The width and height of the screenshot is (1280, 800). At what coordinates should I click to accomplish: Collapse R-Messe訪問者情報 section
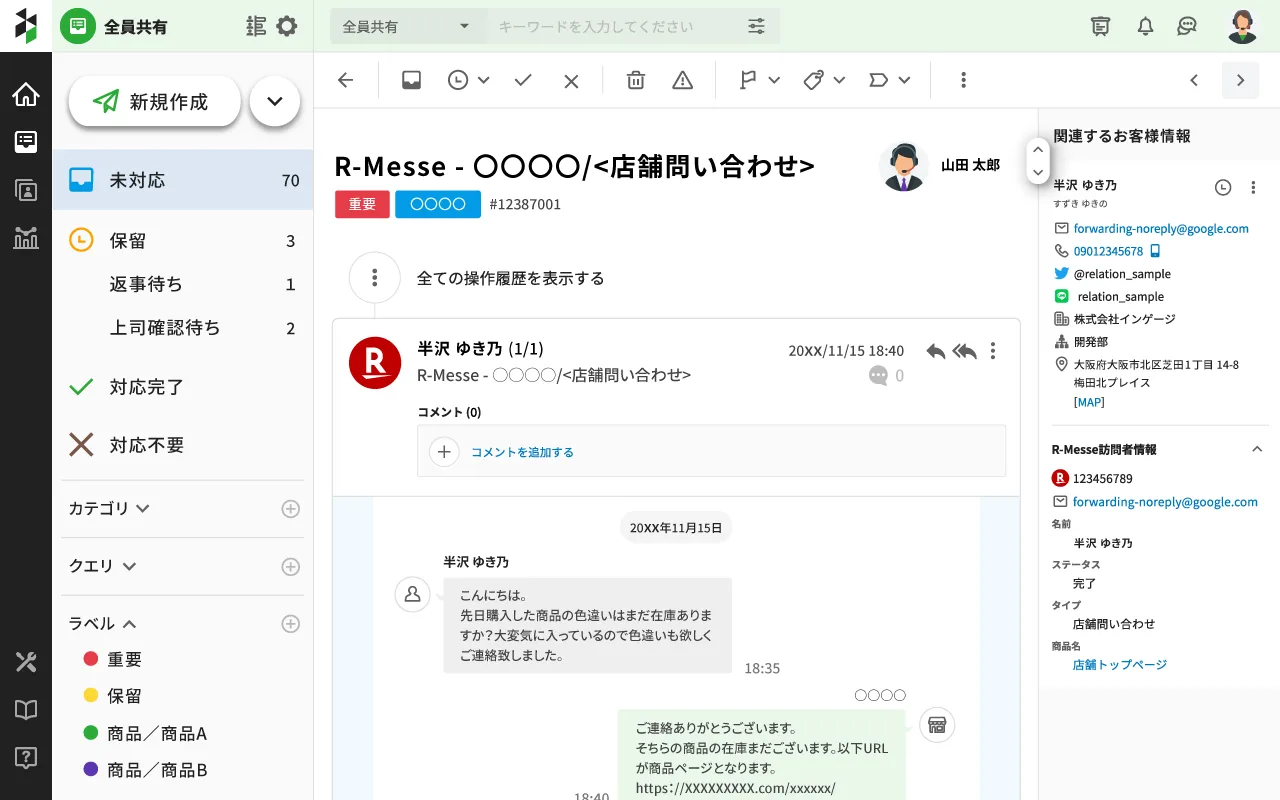tap(1257, 450)
